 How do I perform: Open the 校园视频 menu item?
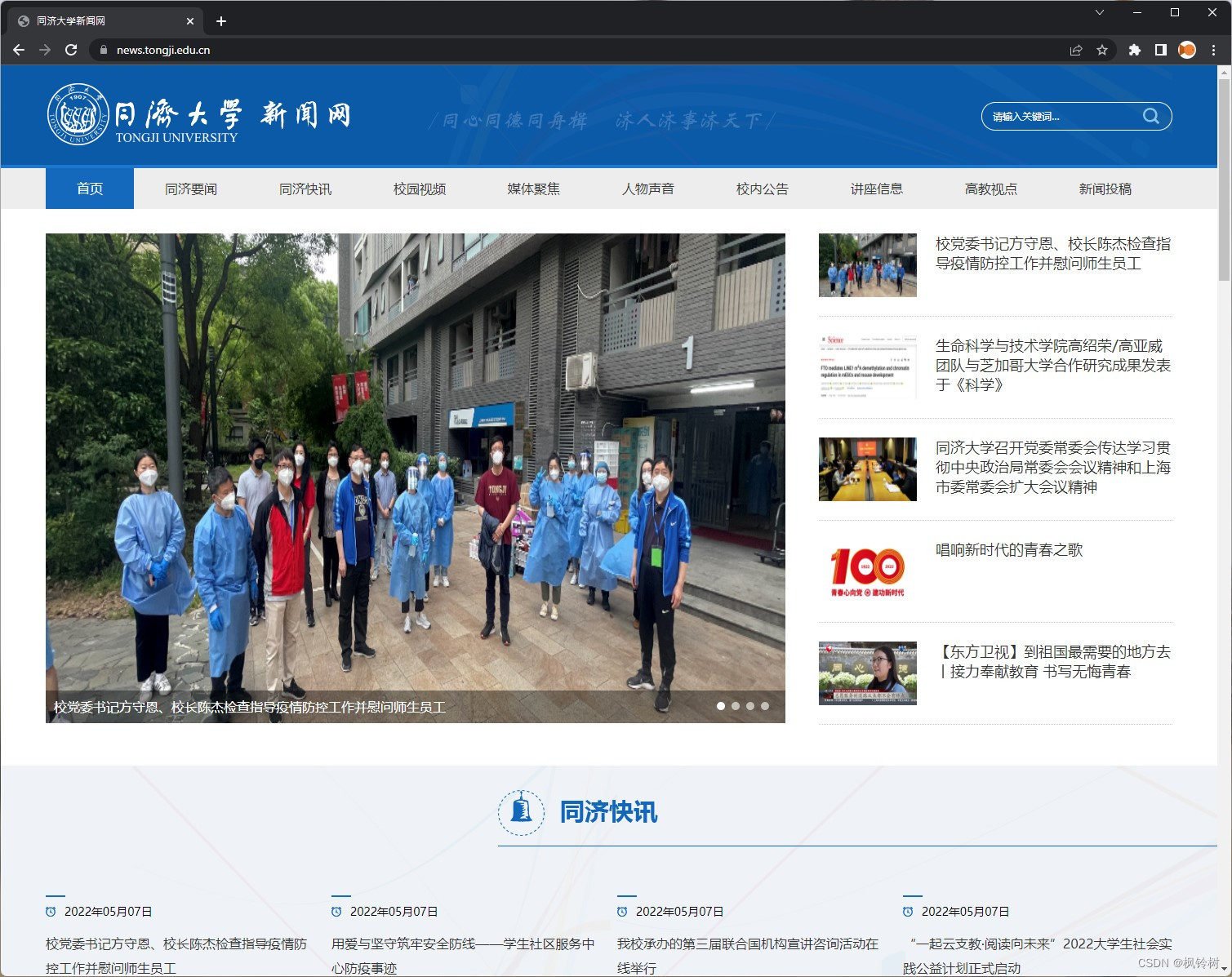point(420,189)
